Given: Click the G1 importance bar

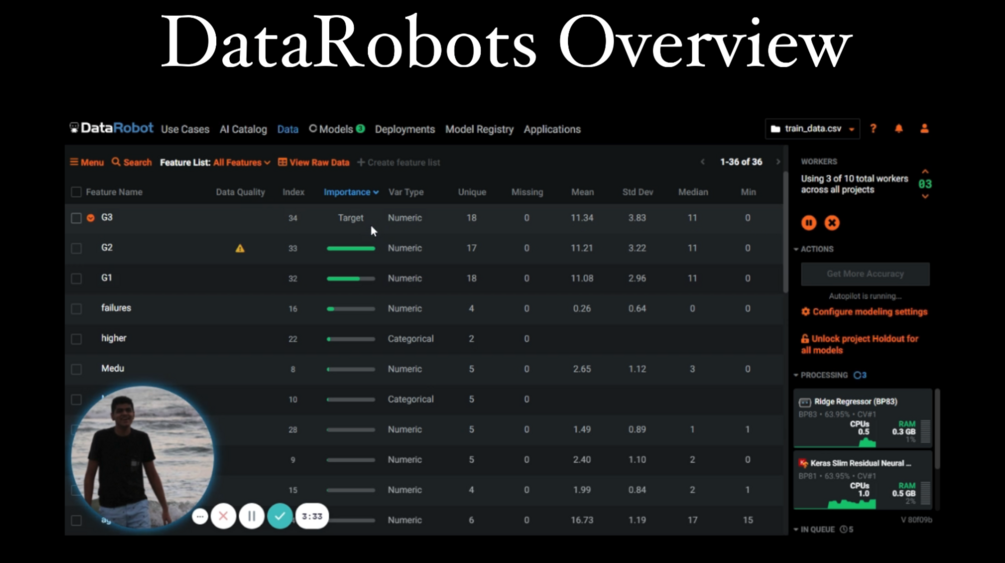Looking at the screenshot, I should (351, 278).
